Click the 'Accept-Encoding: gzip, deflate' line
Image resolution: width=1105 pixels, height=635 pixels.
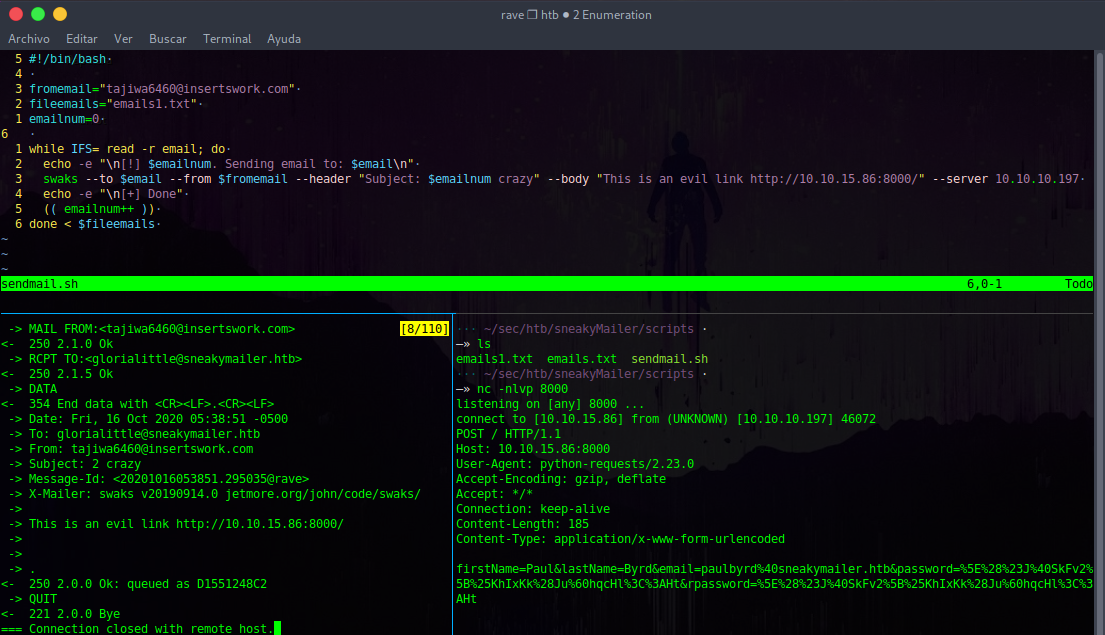coord(561,479)
